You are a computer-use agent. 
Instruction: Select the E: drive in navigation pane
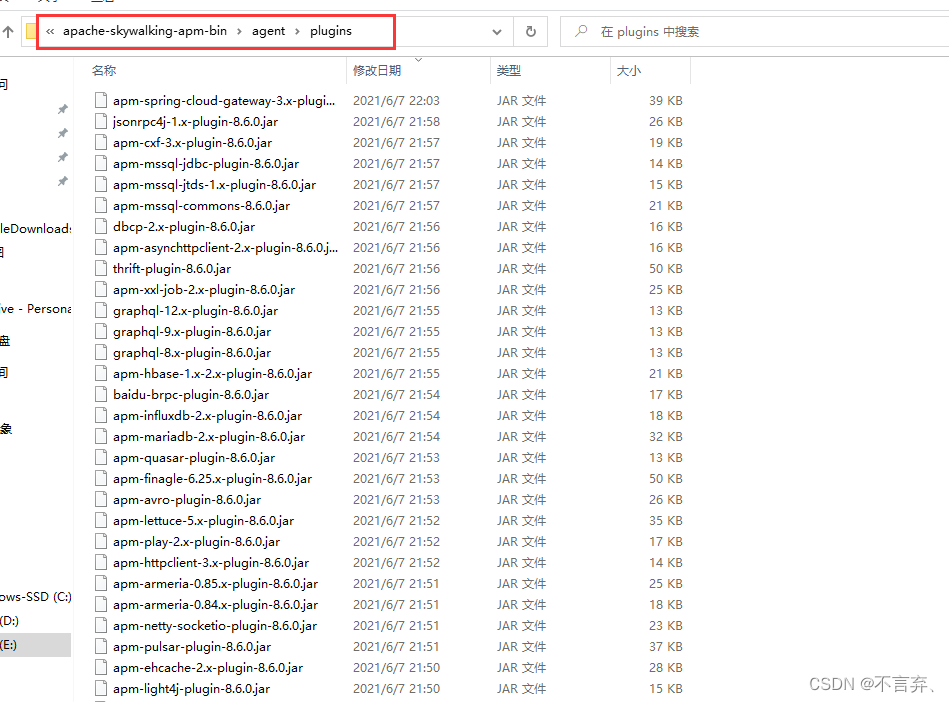(x=35, y=645)
